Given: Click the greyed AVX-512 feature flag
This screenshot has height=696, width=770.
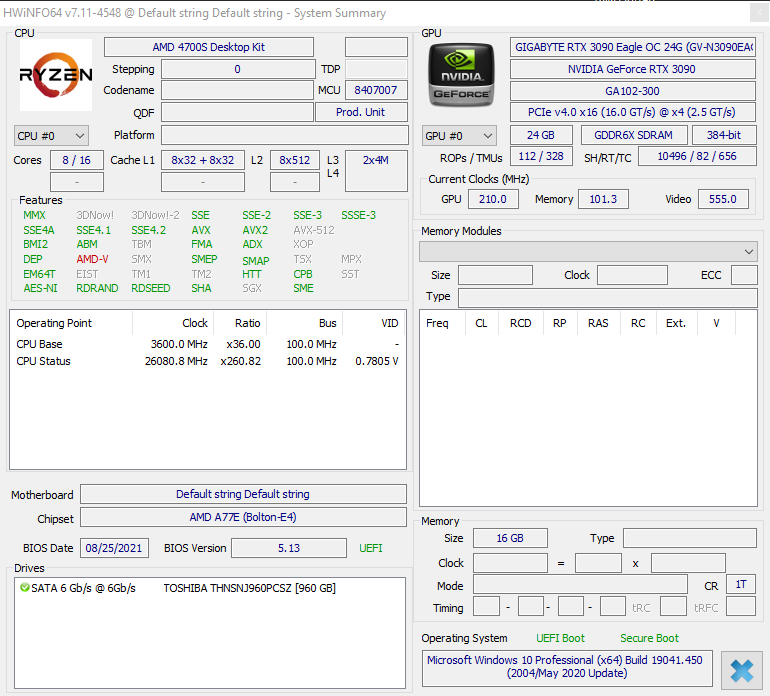Looking at the screenshot, I should pyautogui.click(x=314, y=230).
